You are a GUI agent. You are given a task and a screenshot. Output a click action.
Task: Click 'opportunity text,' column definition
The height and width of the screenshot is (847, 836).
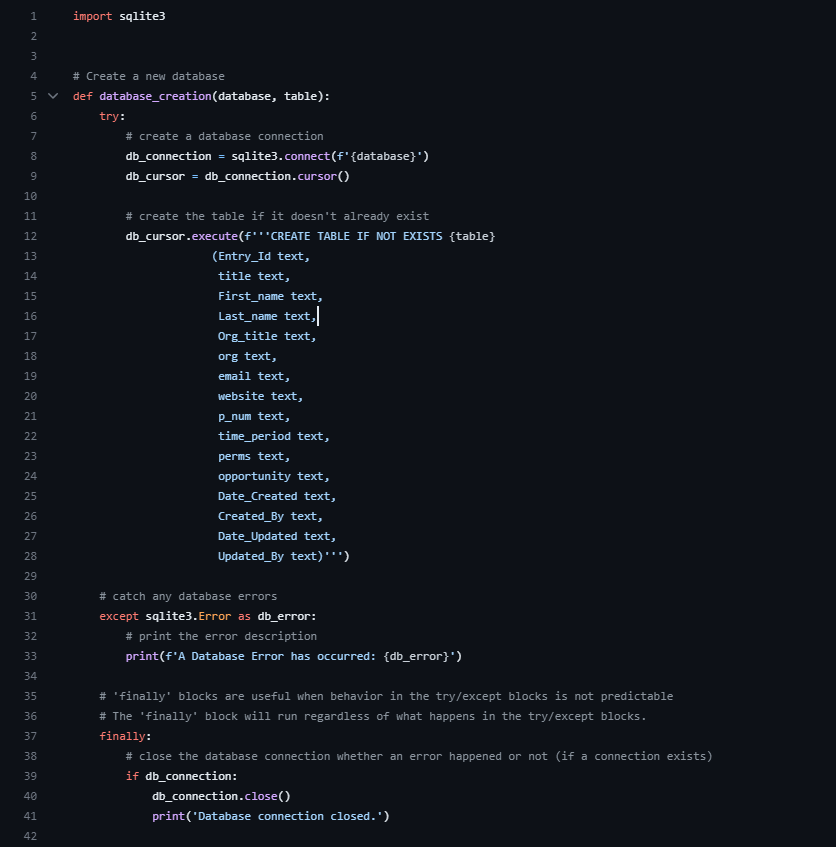click(273, 476)
